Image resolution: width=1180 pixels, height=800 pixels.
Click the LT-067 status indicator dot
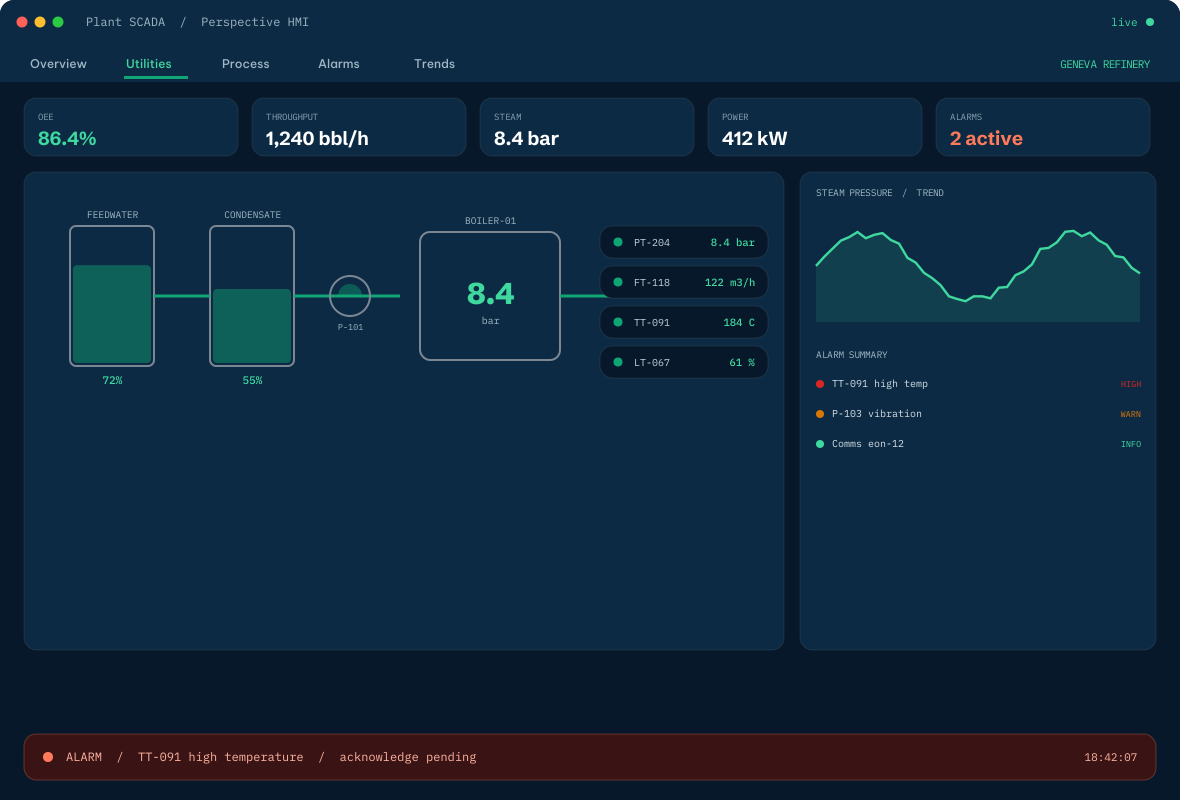618,362
